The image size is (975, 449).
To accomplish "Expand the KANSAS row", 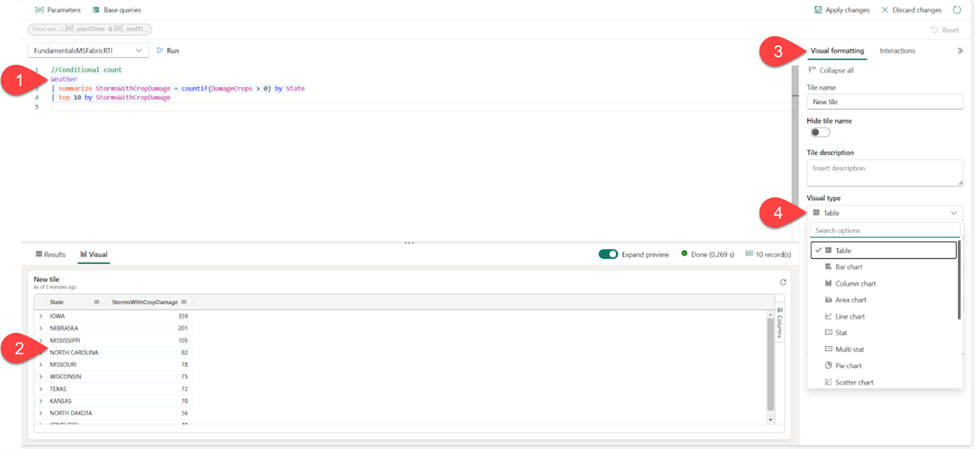I will pos(40,401).
